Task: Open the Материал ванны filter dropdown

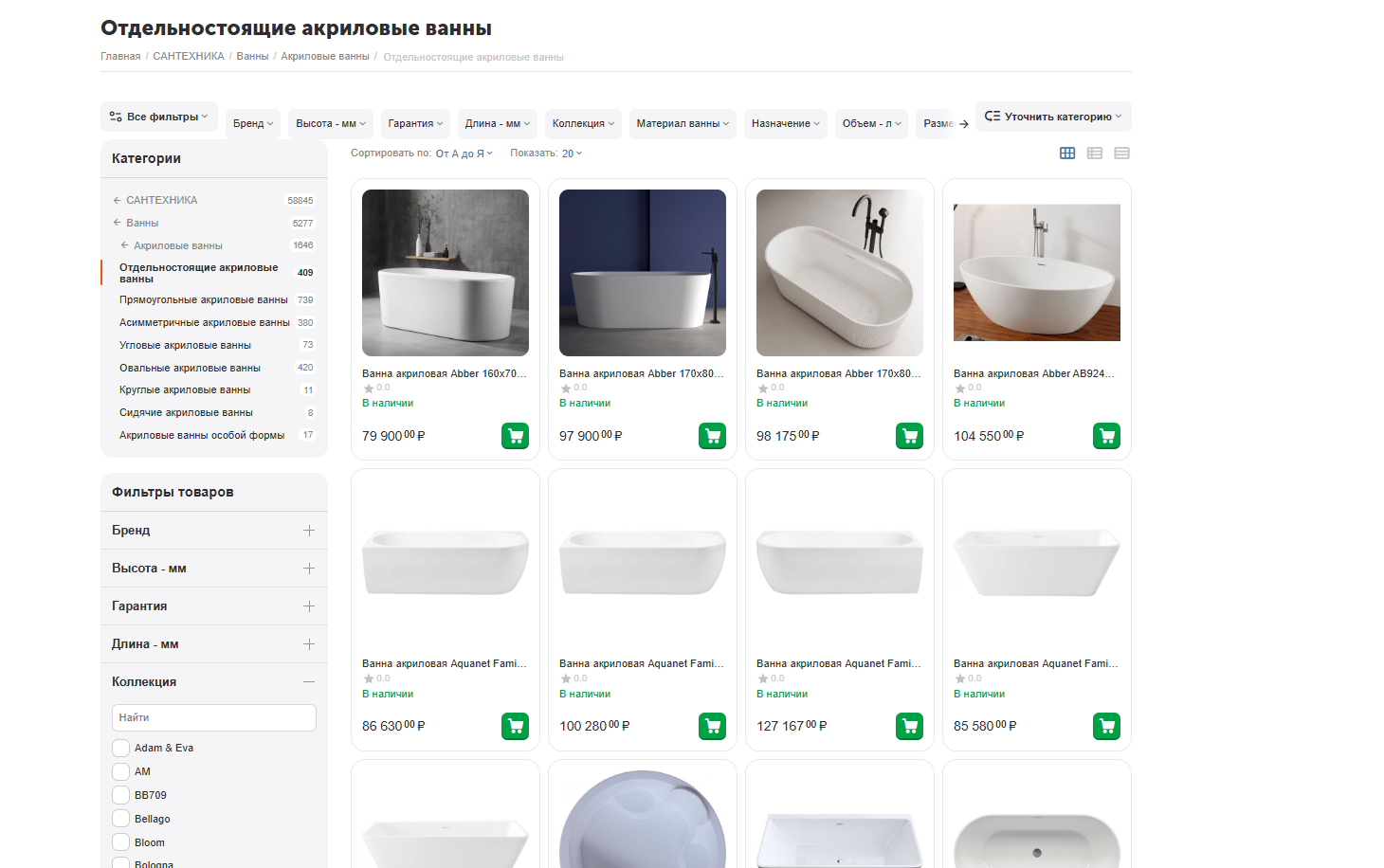Action: [x=683, y=123]
